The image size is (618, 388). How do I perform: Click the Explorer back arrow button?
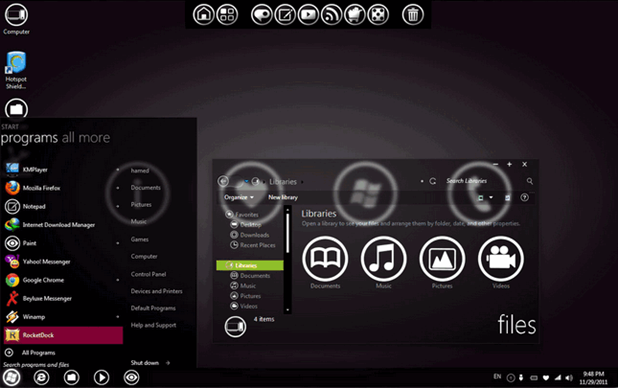coord(223,181)
